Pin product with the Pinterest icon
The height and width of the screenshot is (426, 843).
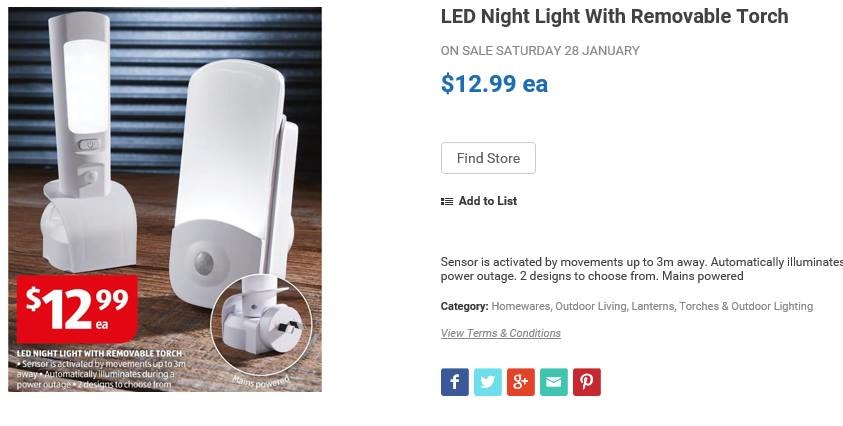pos(586,382)
